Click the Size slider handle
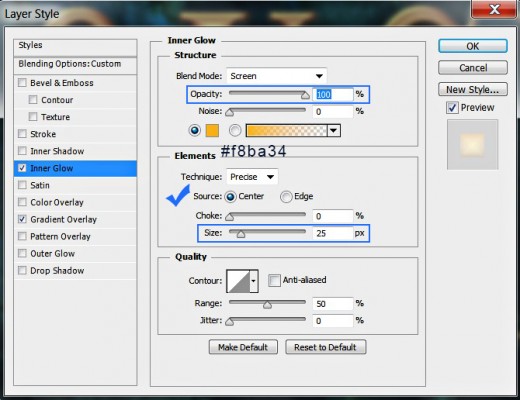The height and width of the screenshot is (400, 520). point(241,234)
